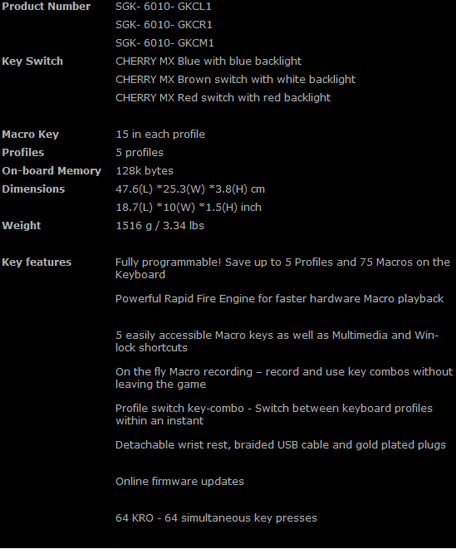
Task: Click the Macro Key label
Action: (30, 134)
